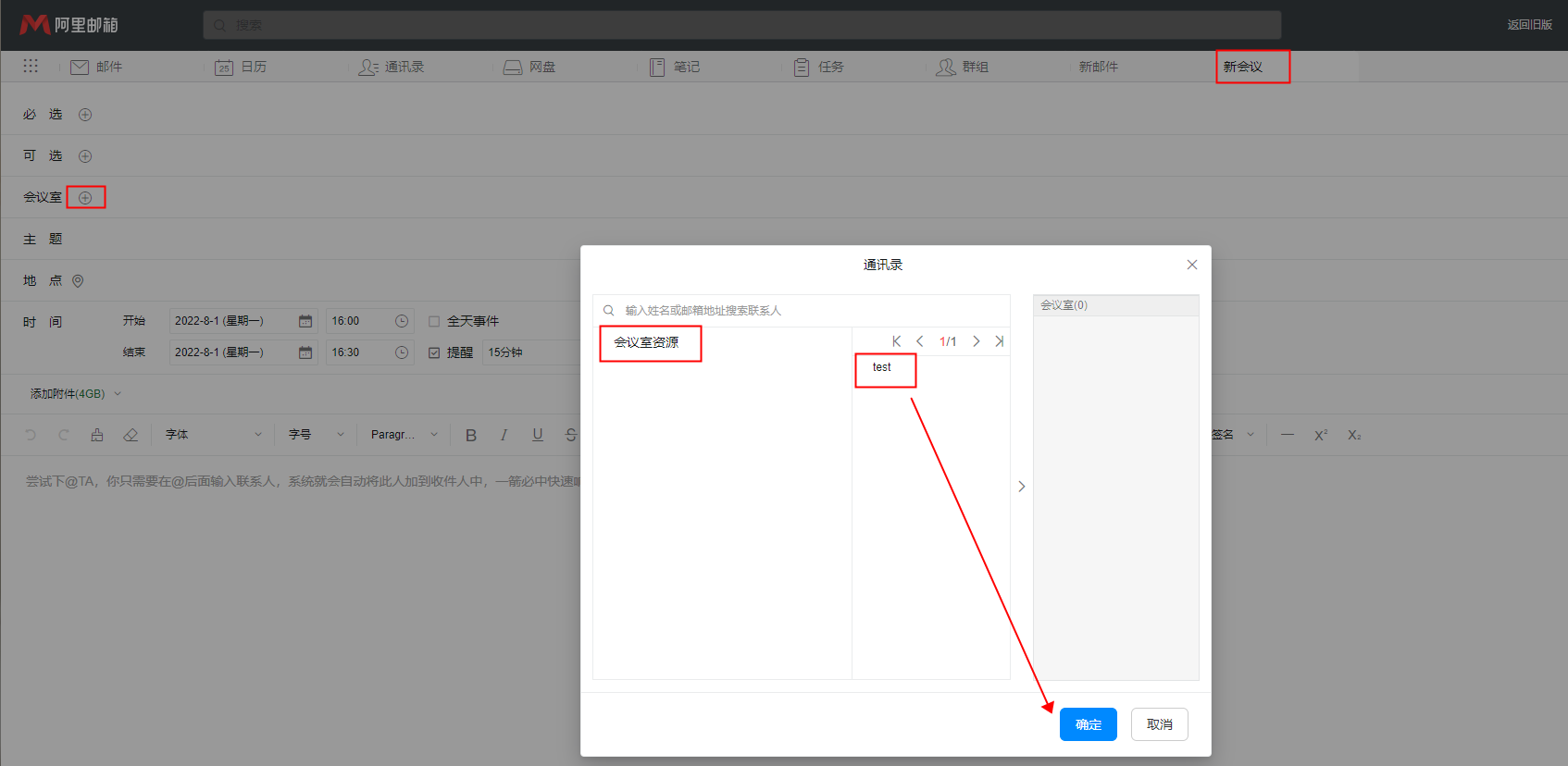The height and width of the screenshot is (766, 1568).
Task: Redo edit in editor toolbar
Action: click(x=64, y=435)
